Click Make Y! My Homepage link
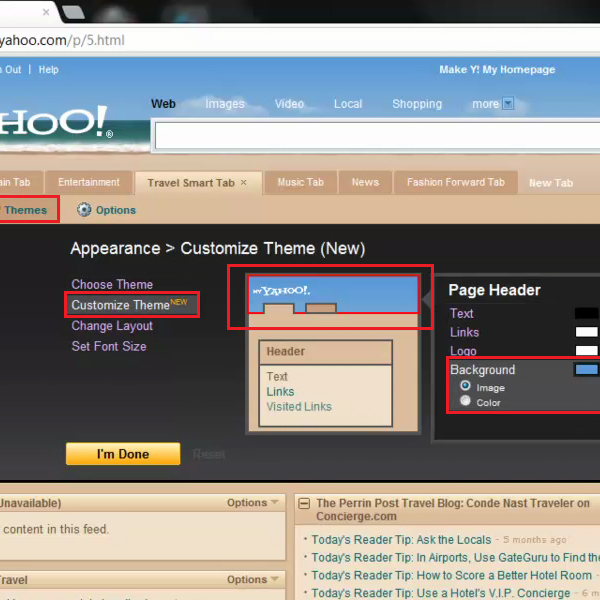The width and height of the screenshot is (600, 600). (x=497, y=70)
